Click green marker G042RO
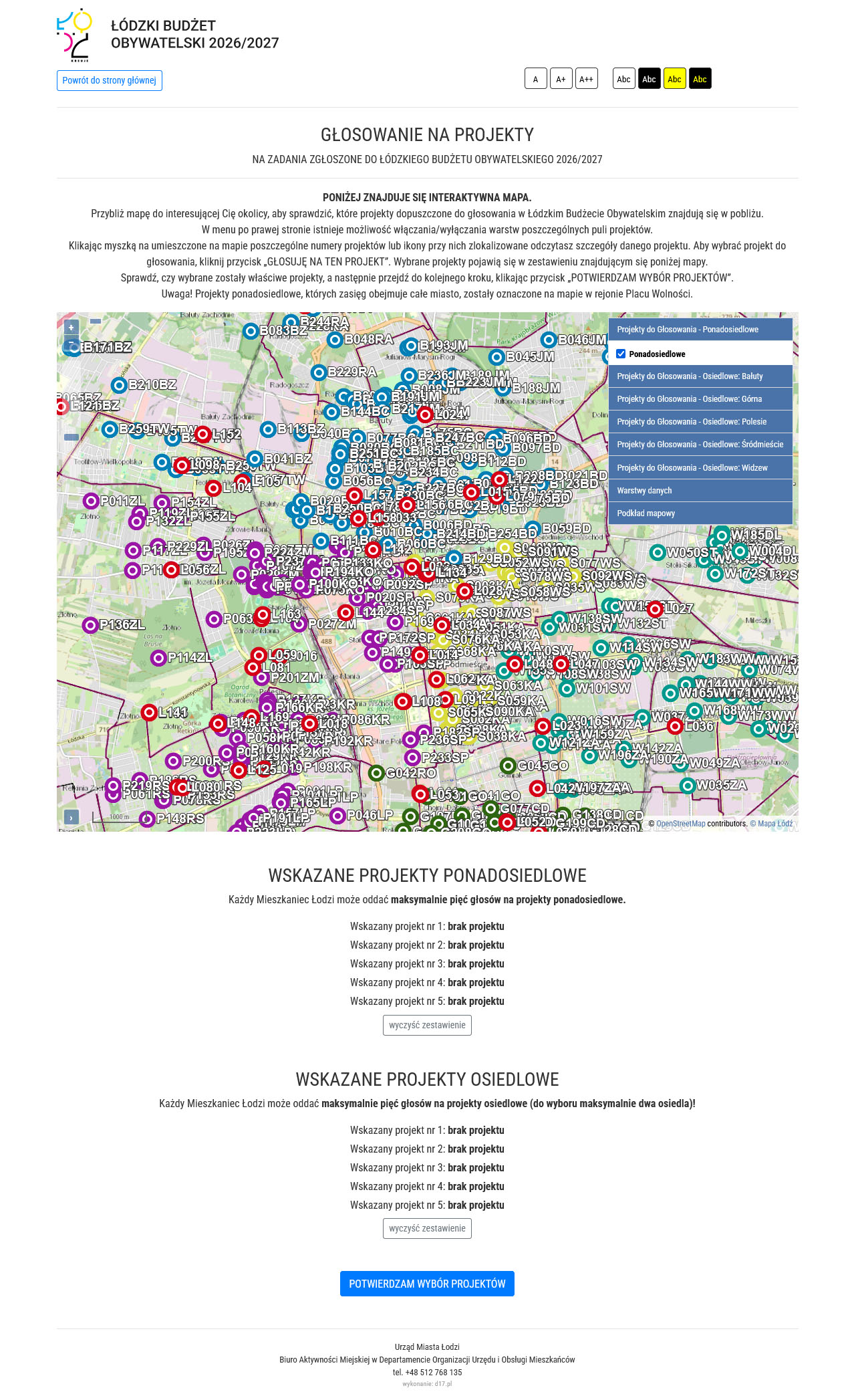The height and width of the screenshot is (1400, 854). pyautogui.click(x=376, y=773)
